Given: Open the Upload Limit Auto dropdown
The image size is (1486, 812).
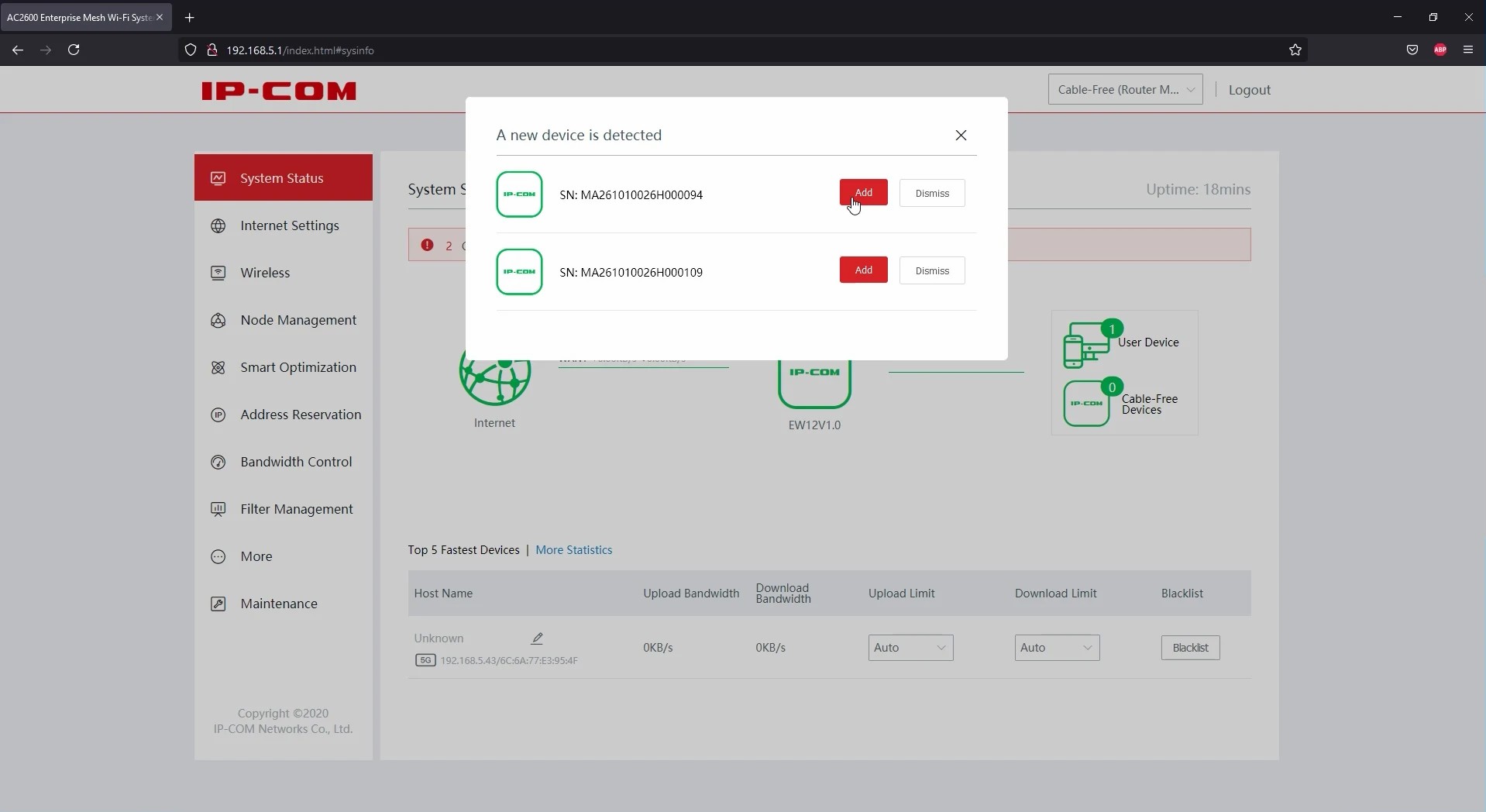Looking at the screenshot, I should [x=910, y=648].
